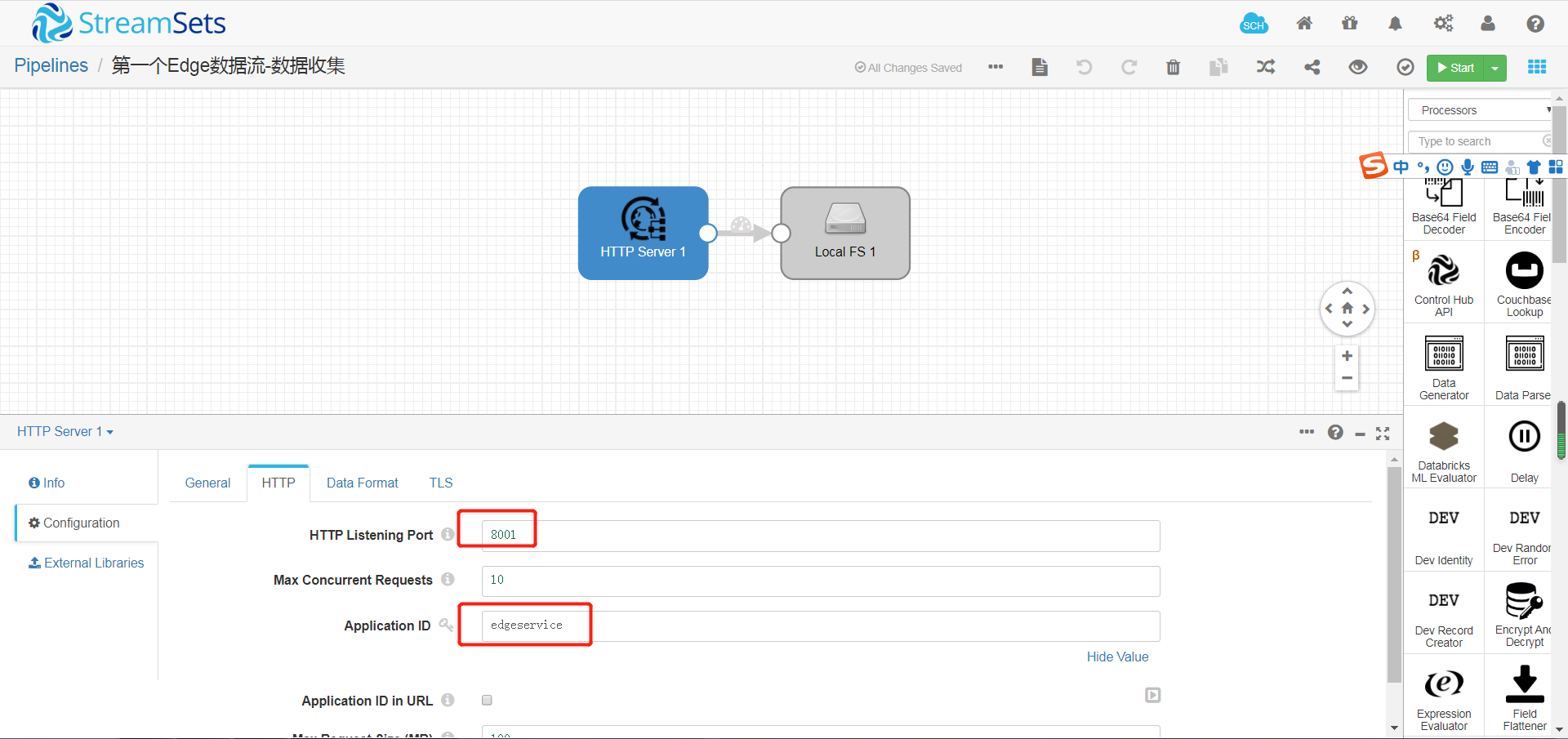The image size is (1568, 739).
Task: Open the Processors stage type dropdown
Action: pos(1480,109)
